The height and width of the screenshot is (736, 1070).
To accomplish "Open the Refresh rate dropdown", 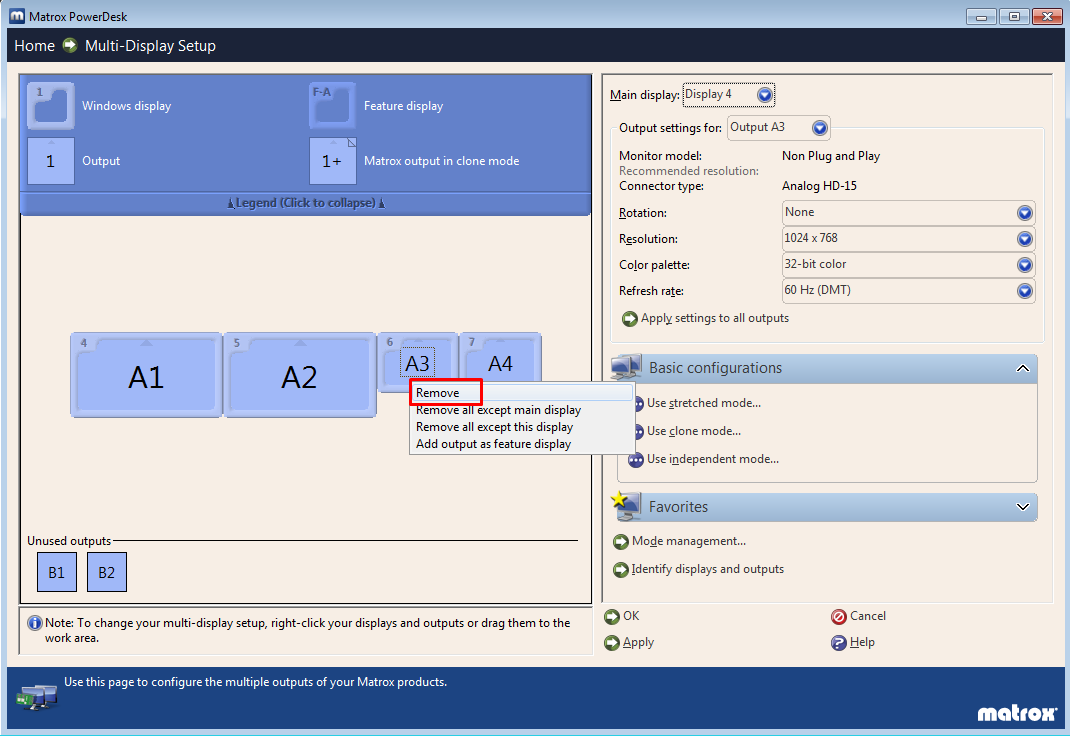I will click(x=1024, y=291).
